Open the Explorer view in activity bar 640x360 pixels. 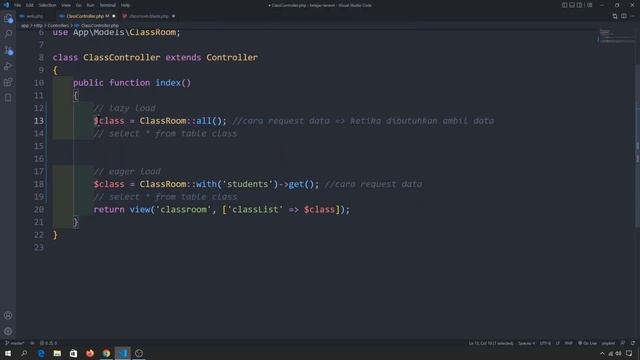point(8,19)
